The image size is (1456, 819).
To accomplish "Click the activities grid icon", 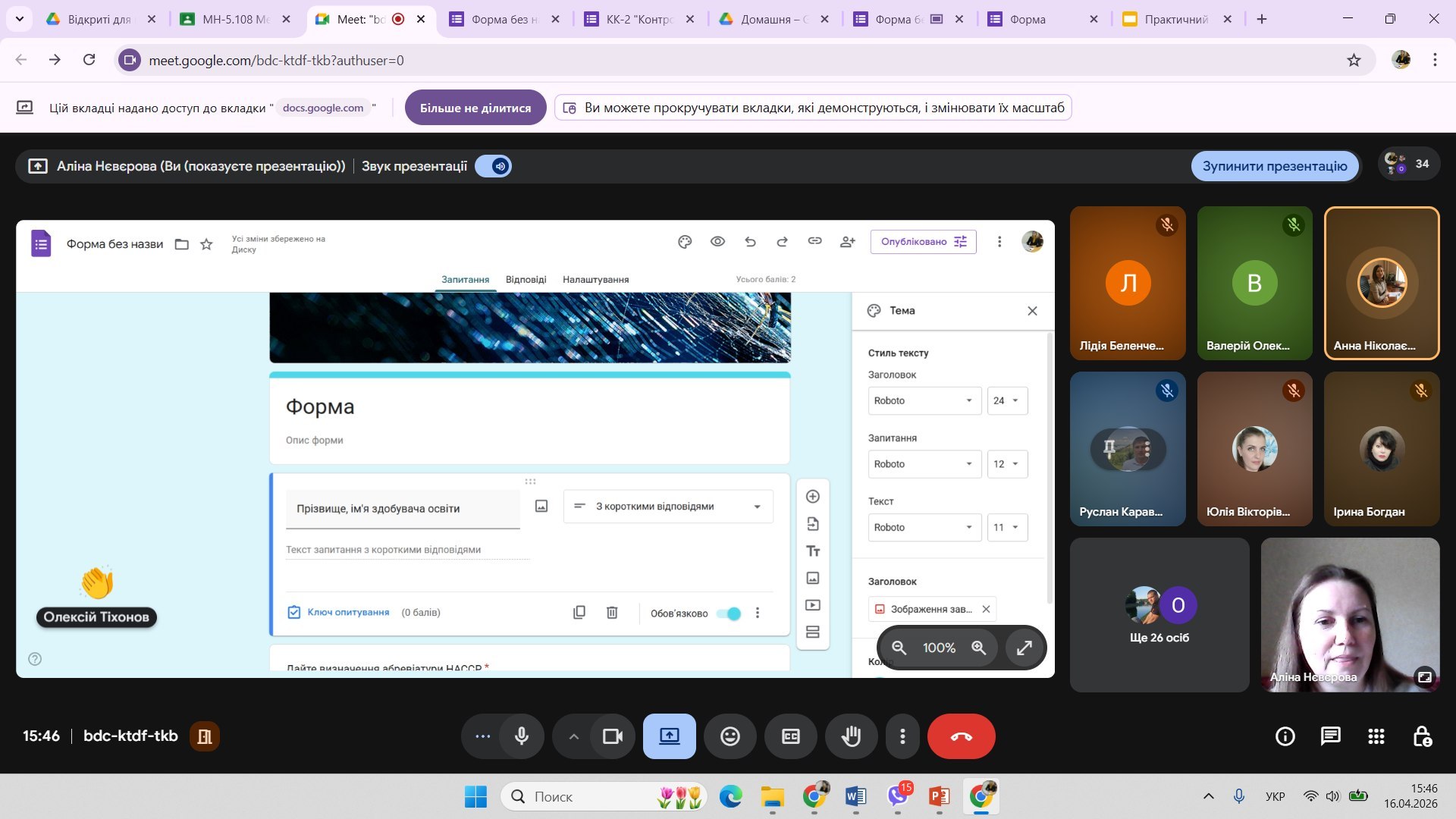I will point(1376,736).
